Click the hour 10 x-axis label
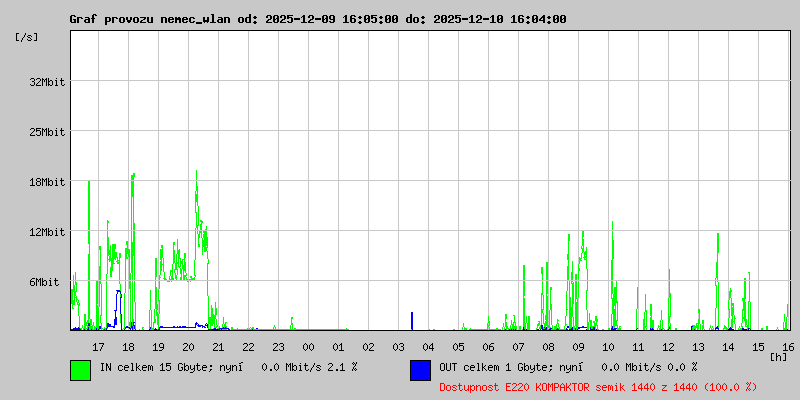This screenshot has height=400, width=800. pos(608,347)
